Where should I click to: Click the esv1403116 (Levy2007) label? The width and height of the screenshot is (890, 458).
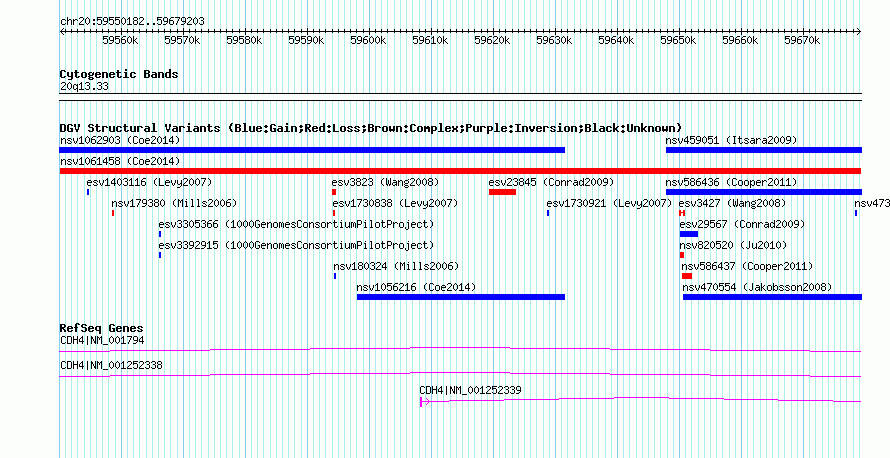point(149,182)
